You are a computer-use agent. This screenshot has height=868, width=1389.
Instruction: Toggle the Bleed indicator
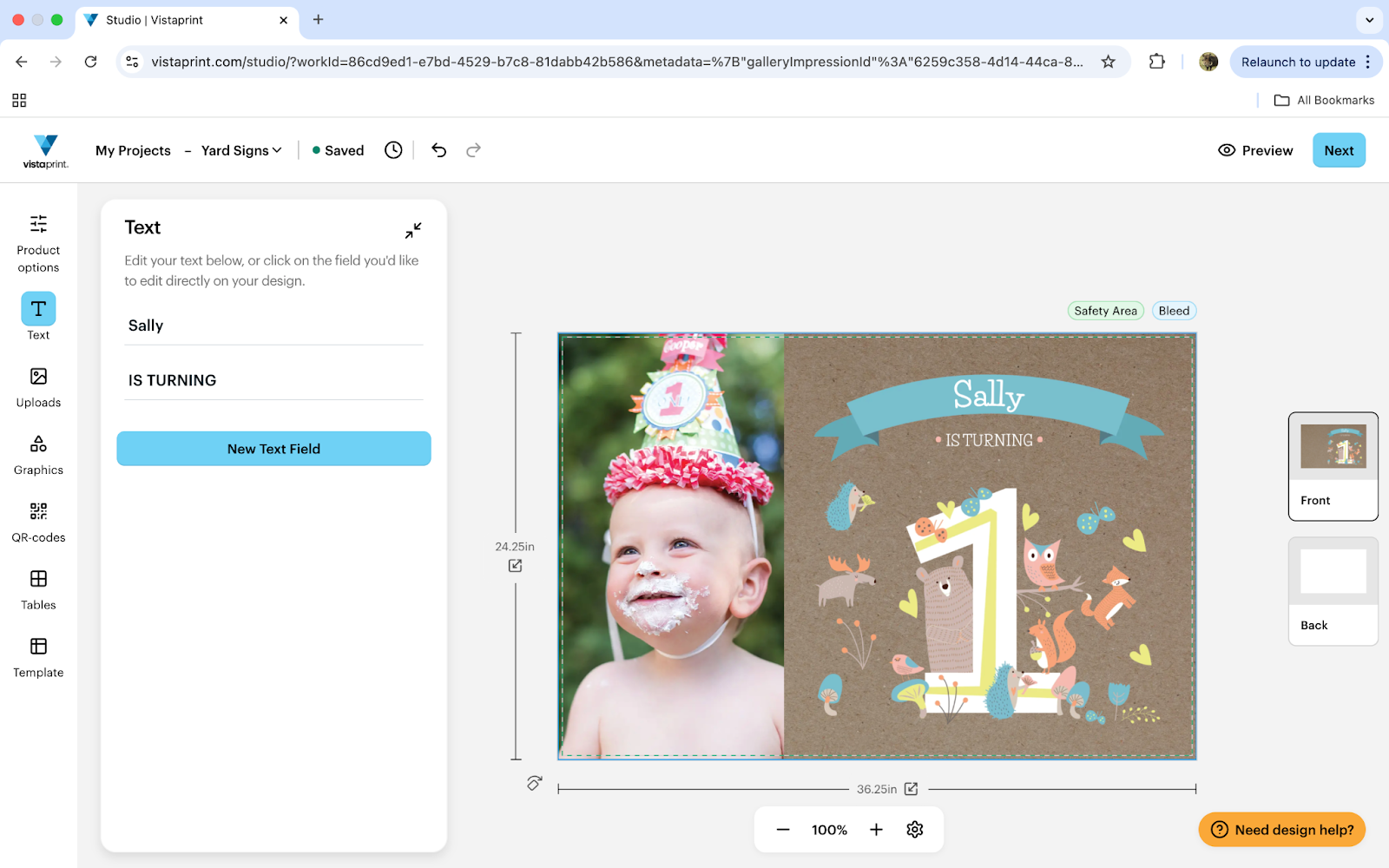point(1174,311)
